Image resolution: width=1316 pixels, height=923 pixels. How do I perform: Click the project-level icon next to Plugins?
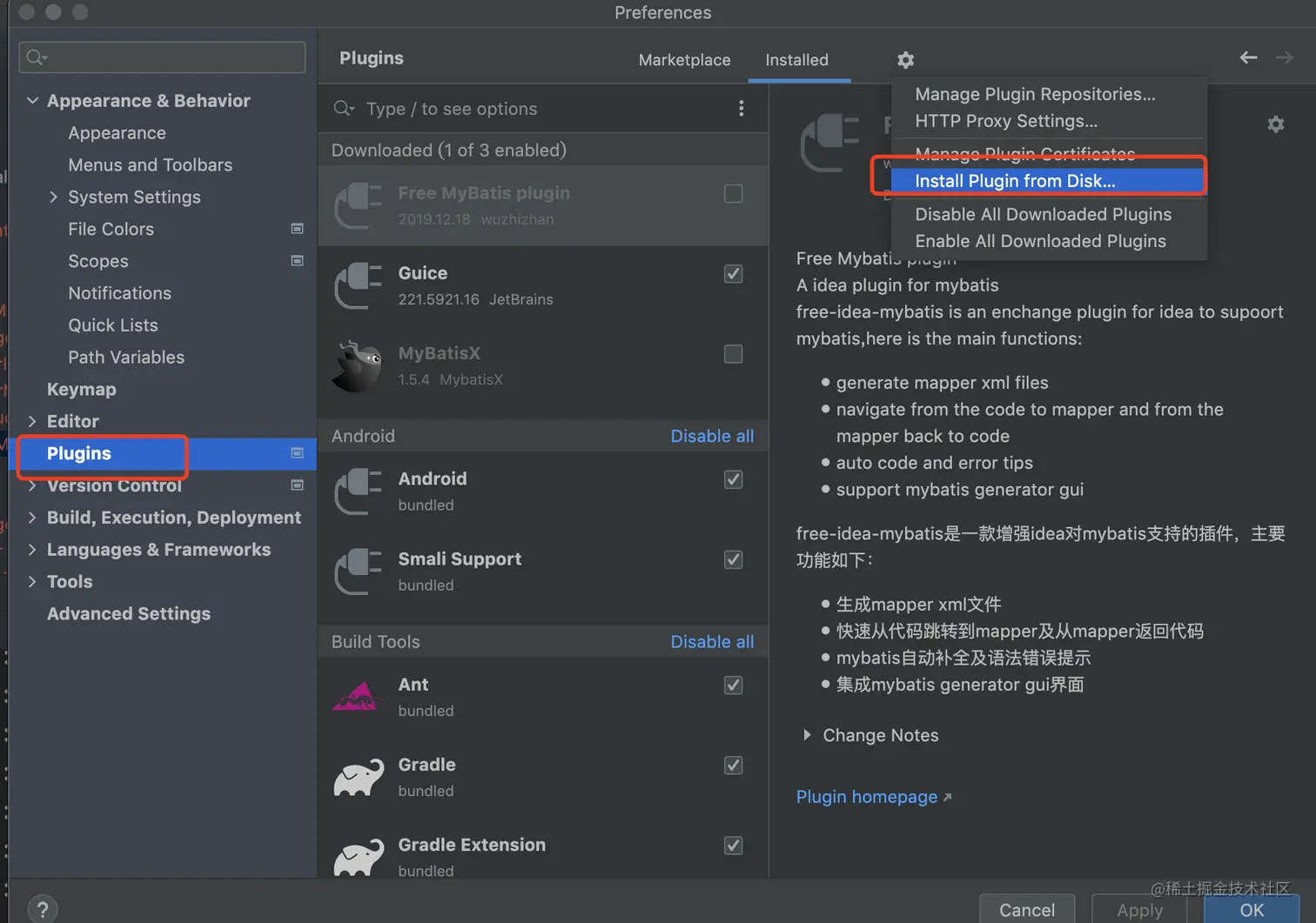tap(297, 453)
